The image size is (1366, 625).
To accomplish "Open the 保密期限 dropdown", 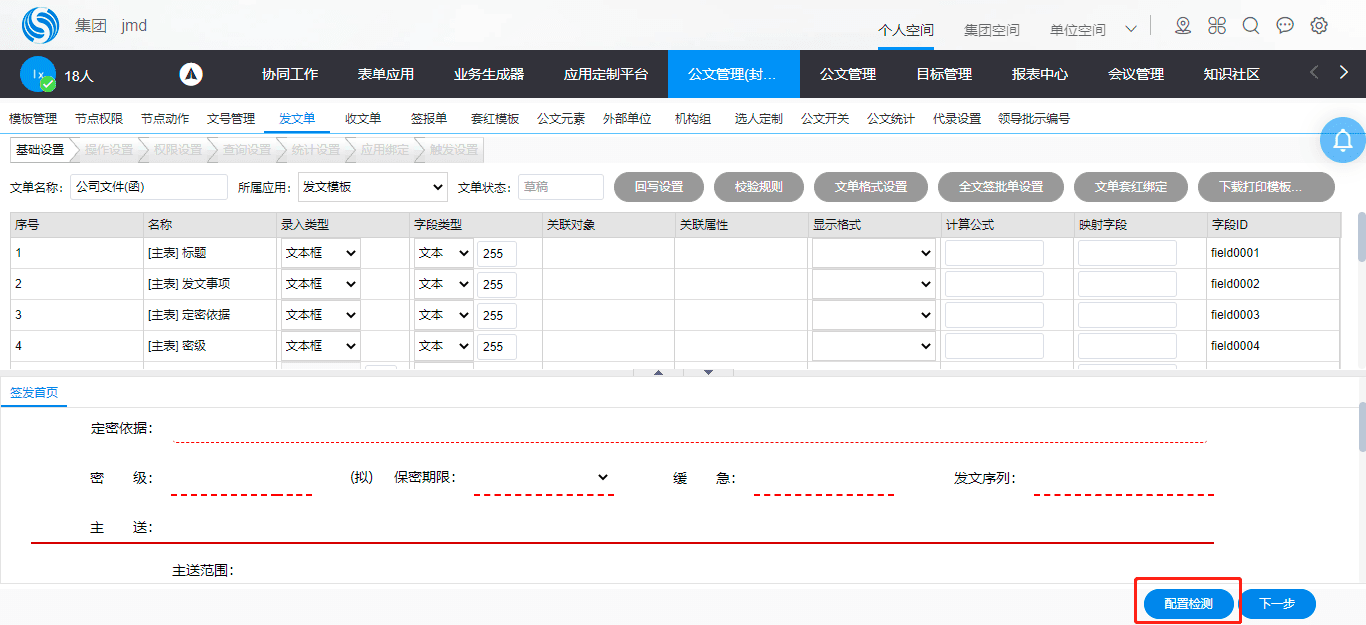I will click(543, 477).
